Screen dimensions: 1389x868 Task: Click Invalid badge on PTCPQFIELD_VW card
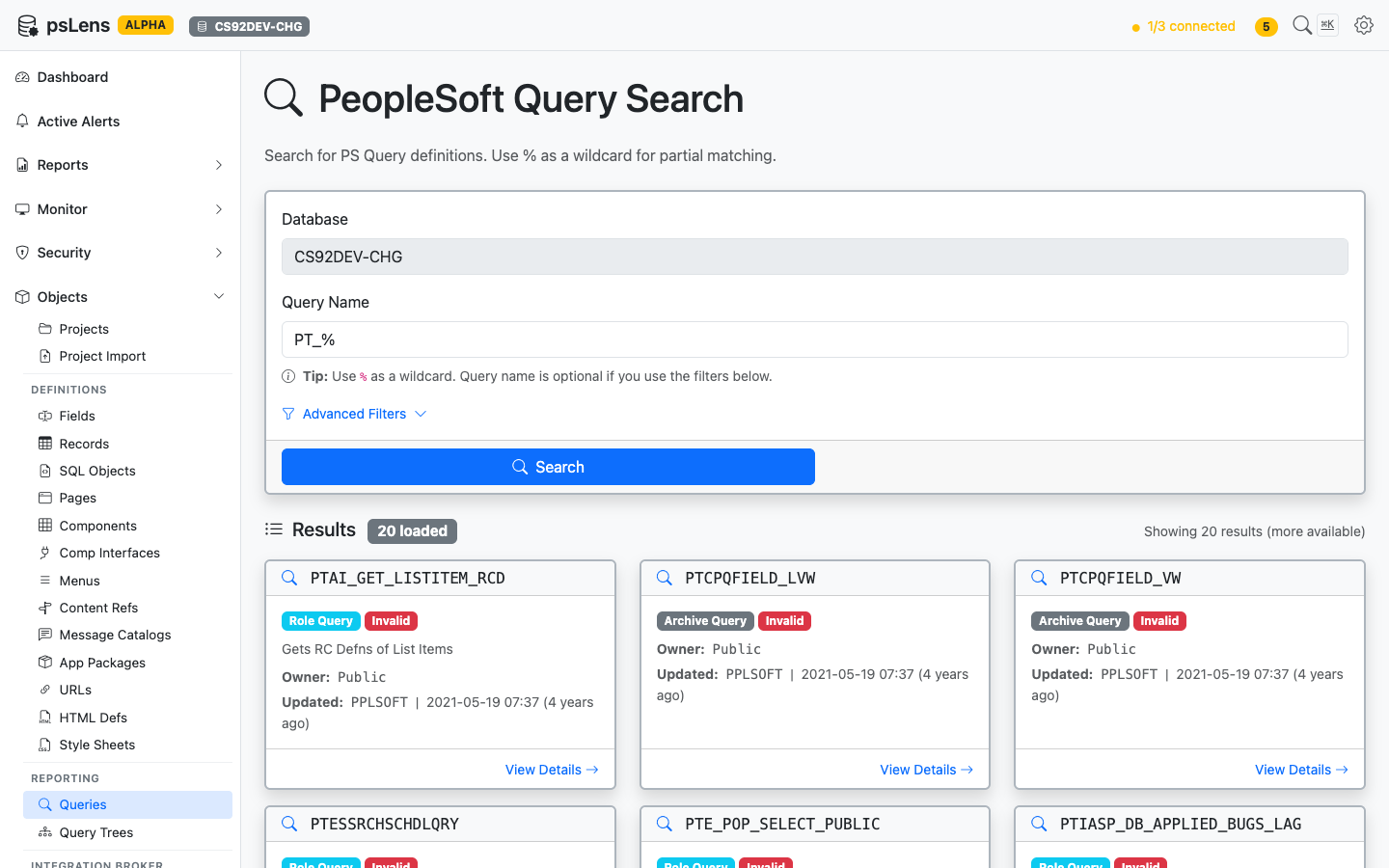[x=1159, y=621]
